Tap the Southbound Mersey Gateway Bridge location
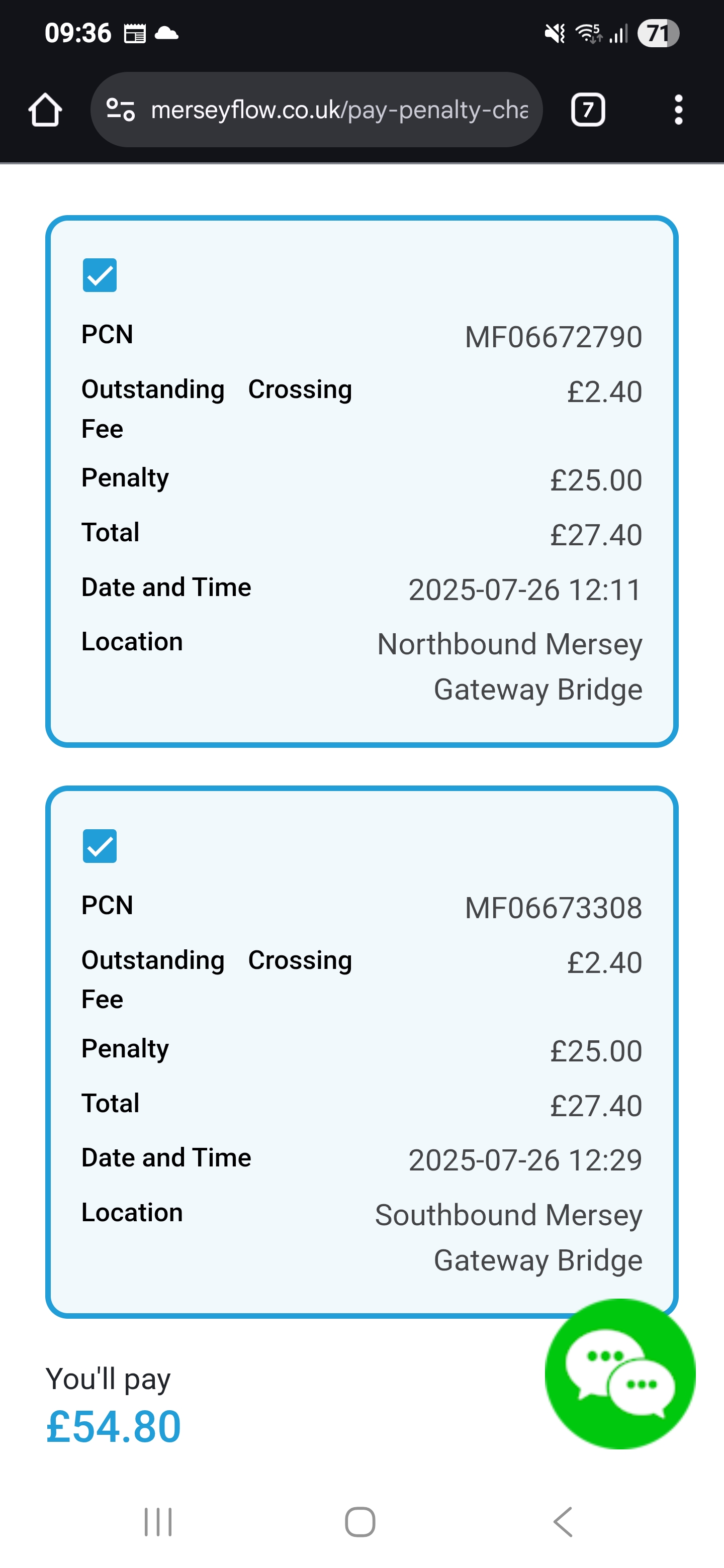 [508, 1237]
